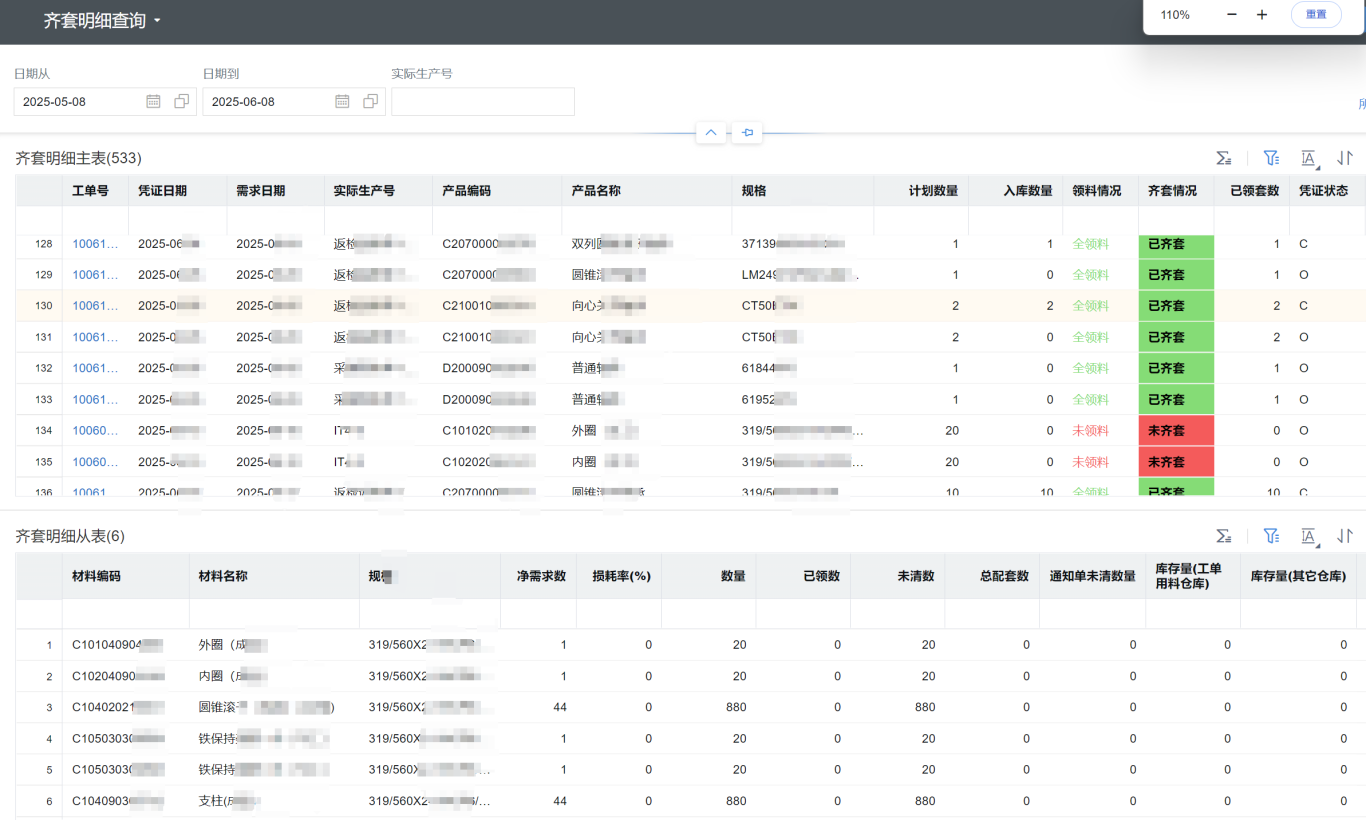
Task: Click 需求日期 column header
Action: 276,191
